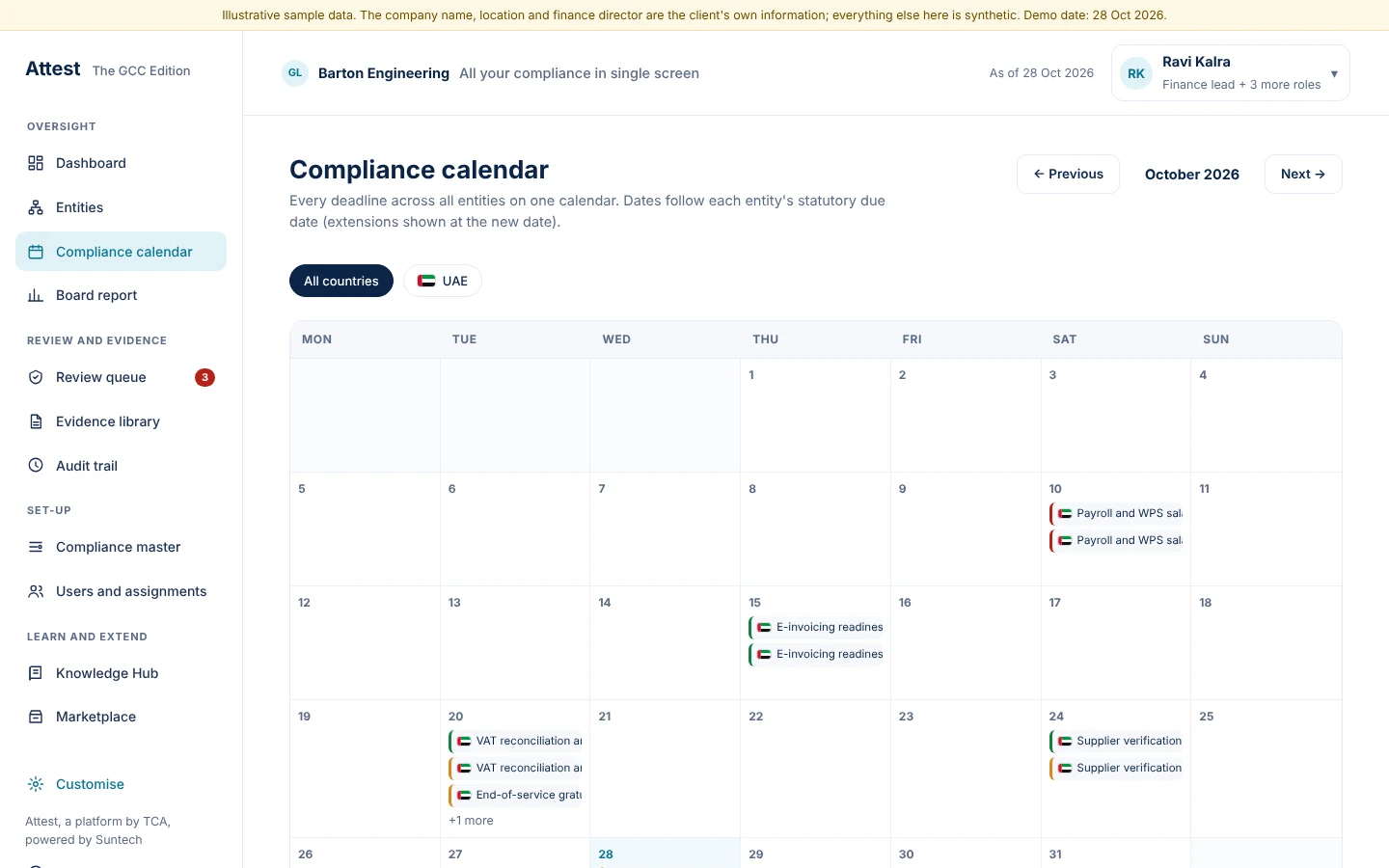Viewport: 1389px width, 868px height.
Task: Filter calendar by All countries
Action: coord(341,281)
